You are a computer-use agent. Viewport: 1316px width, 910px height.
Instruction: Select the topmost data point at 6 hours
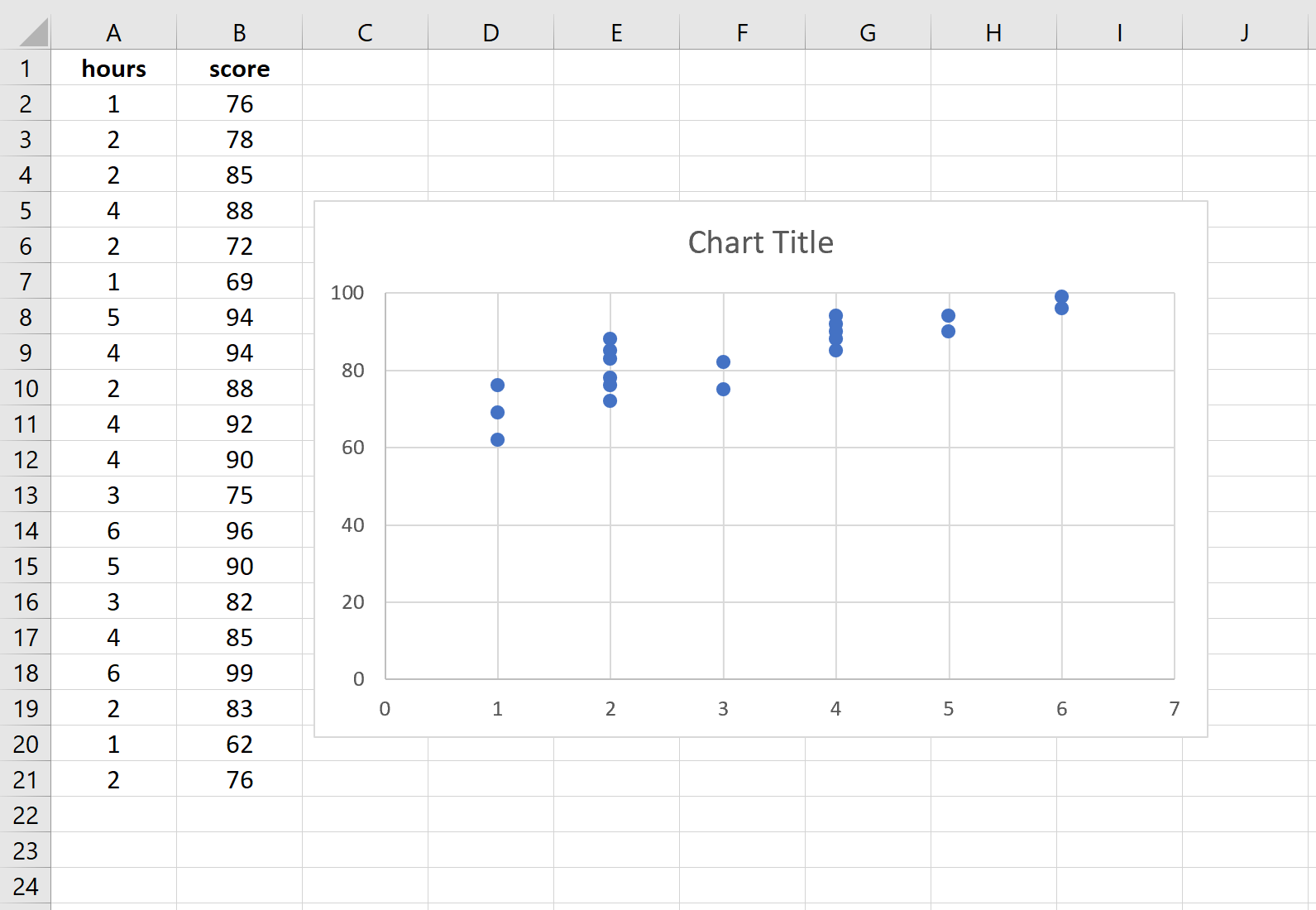pyautogui.click(x=1061, y=297)
